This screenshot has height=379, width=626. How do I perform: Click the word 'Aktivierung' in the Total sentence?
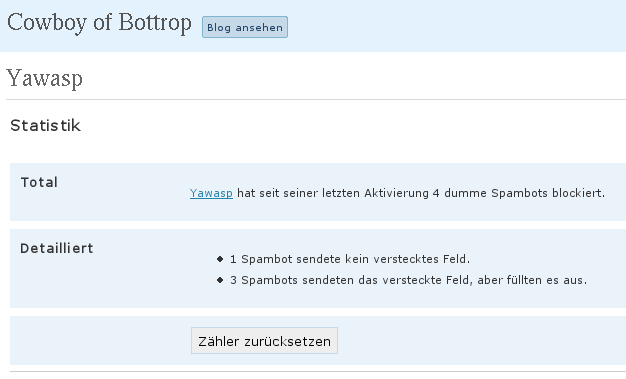[396, 193]
